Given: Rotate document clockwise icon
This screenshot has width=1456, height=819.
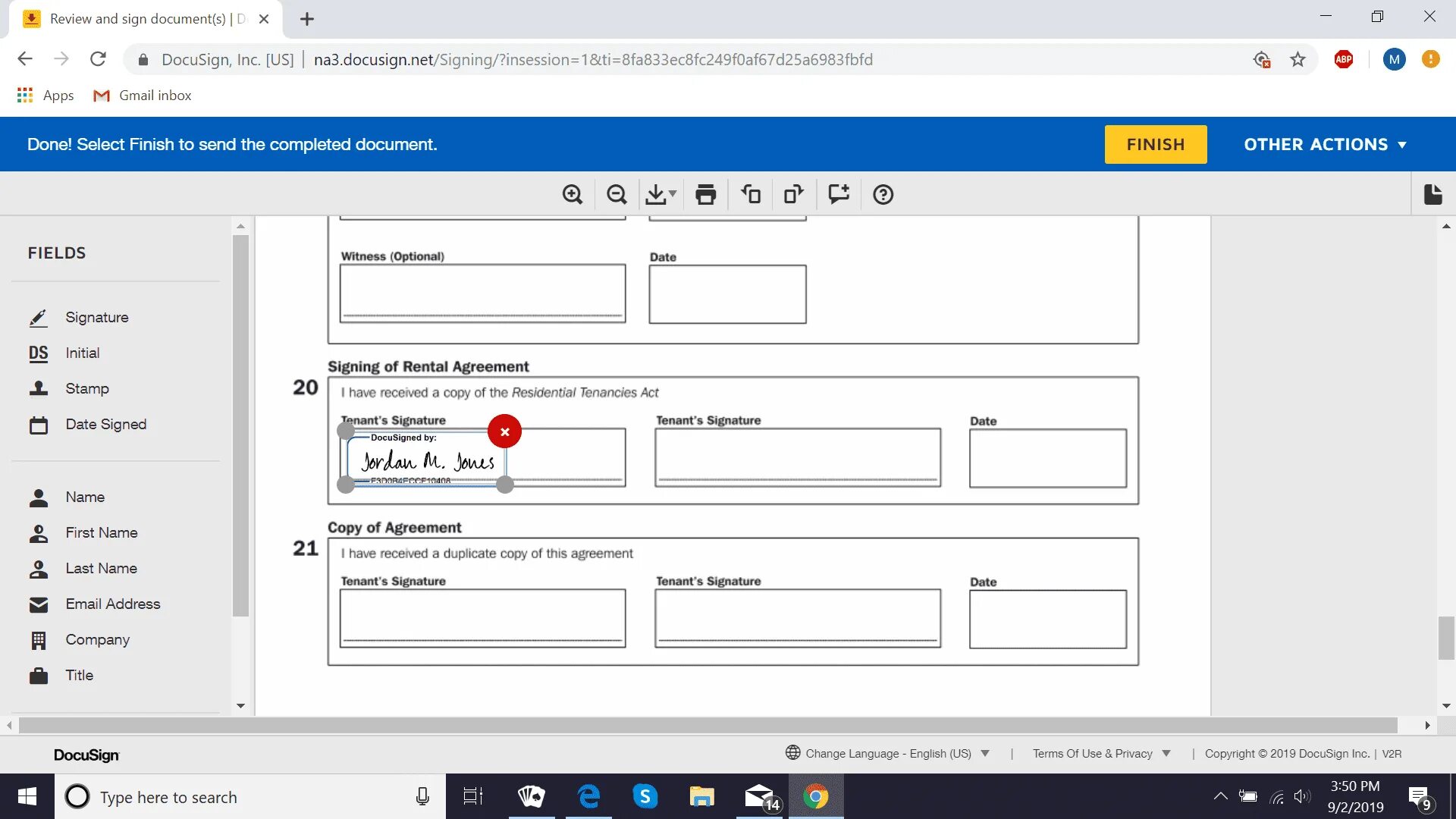Looking at the screenshot, I should tap(793, 195).
